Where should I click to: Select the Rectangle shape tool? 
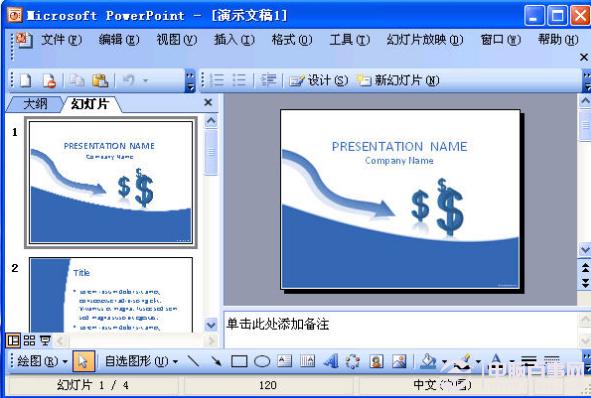[239, 361]
